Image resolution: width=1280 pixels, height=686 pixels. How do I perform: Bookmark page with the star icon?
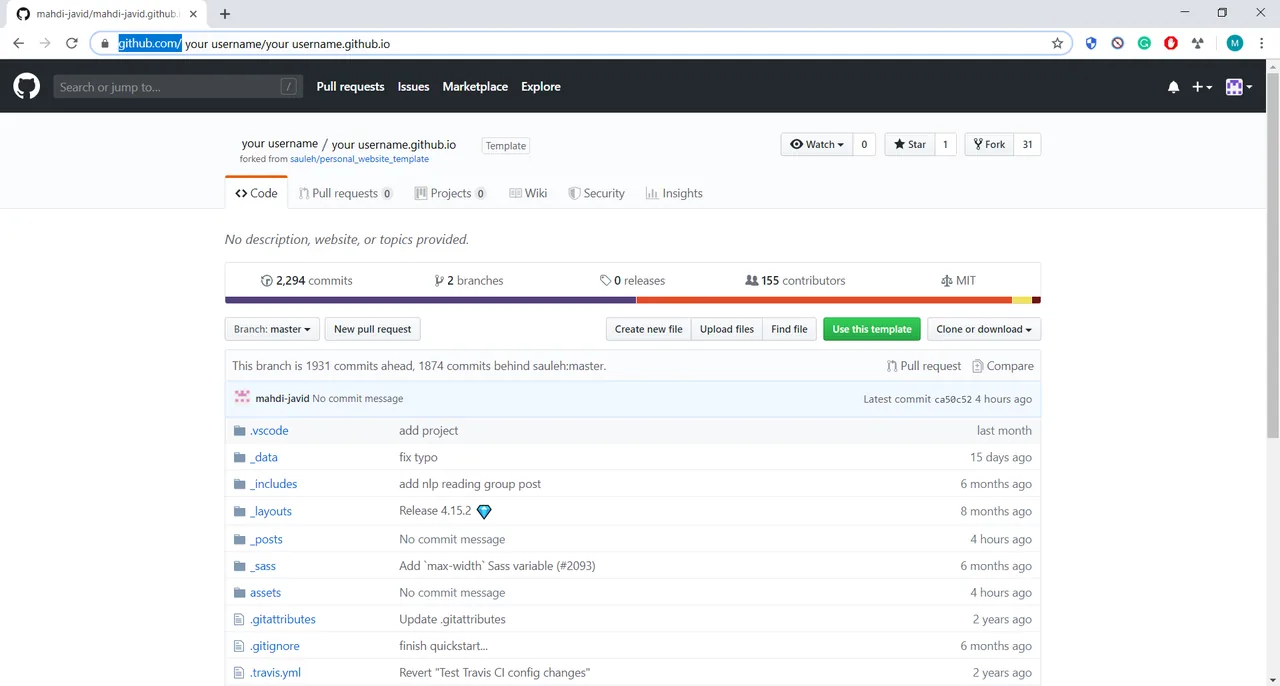[x=1057, y=43]
